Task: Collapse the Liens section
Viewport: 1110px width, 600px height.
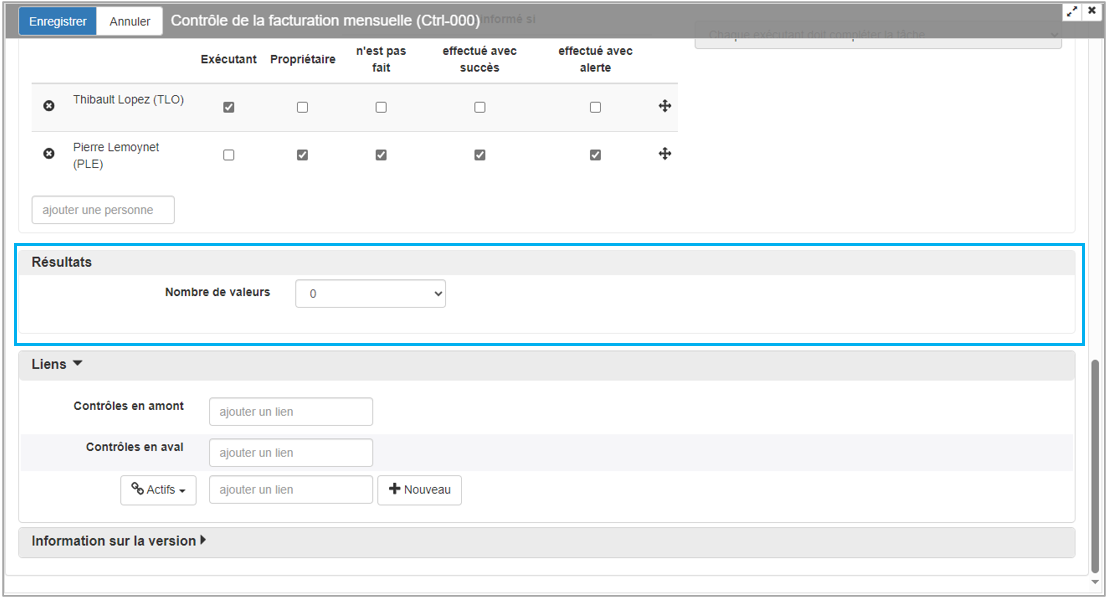Action: [x=57, y=365]
